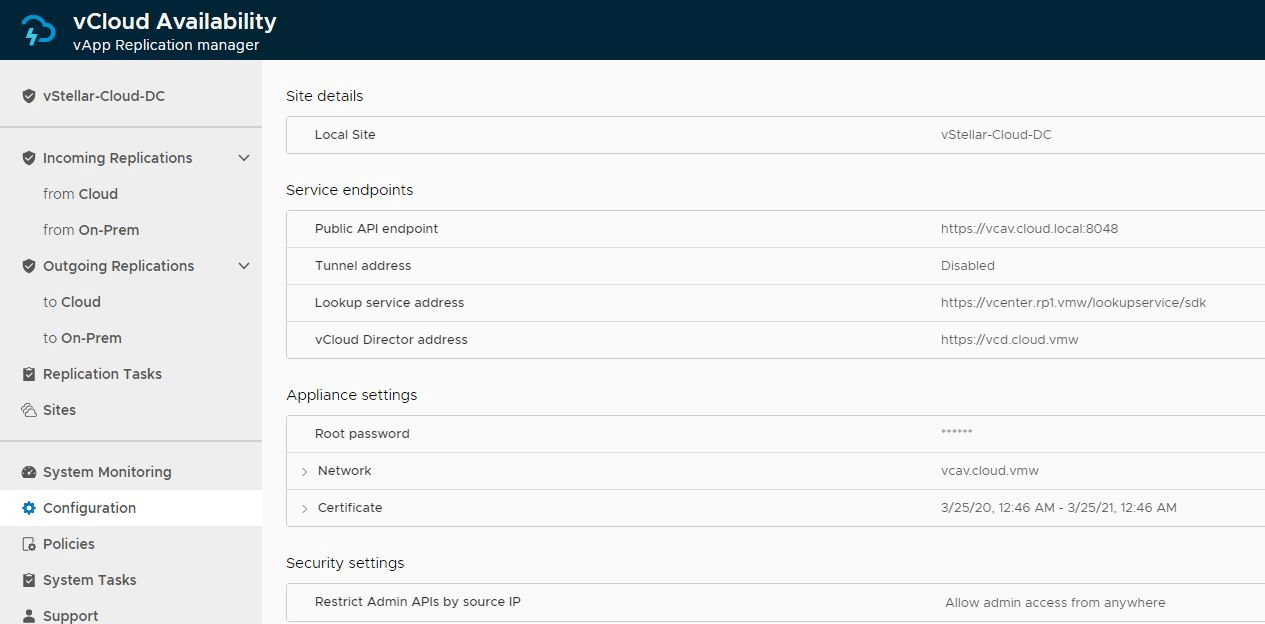The height and width of the screenshot is (624, 1265).
Task: Expand the Certificate row
Action: coord(305,508)
